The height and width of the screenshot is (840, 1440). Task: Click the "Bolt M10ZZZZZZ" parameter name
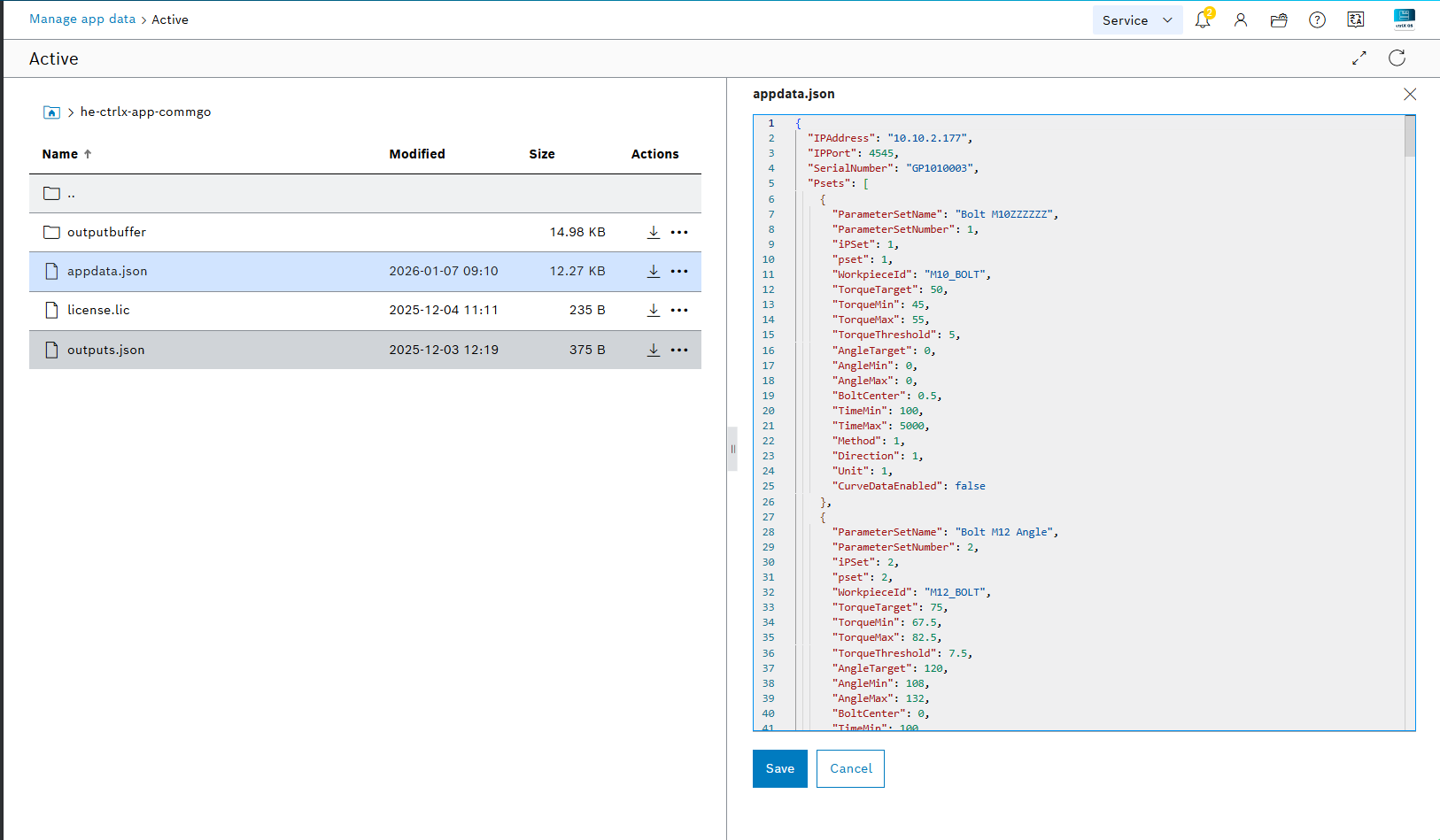click(x=1003, y=214)
